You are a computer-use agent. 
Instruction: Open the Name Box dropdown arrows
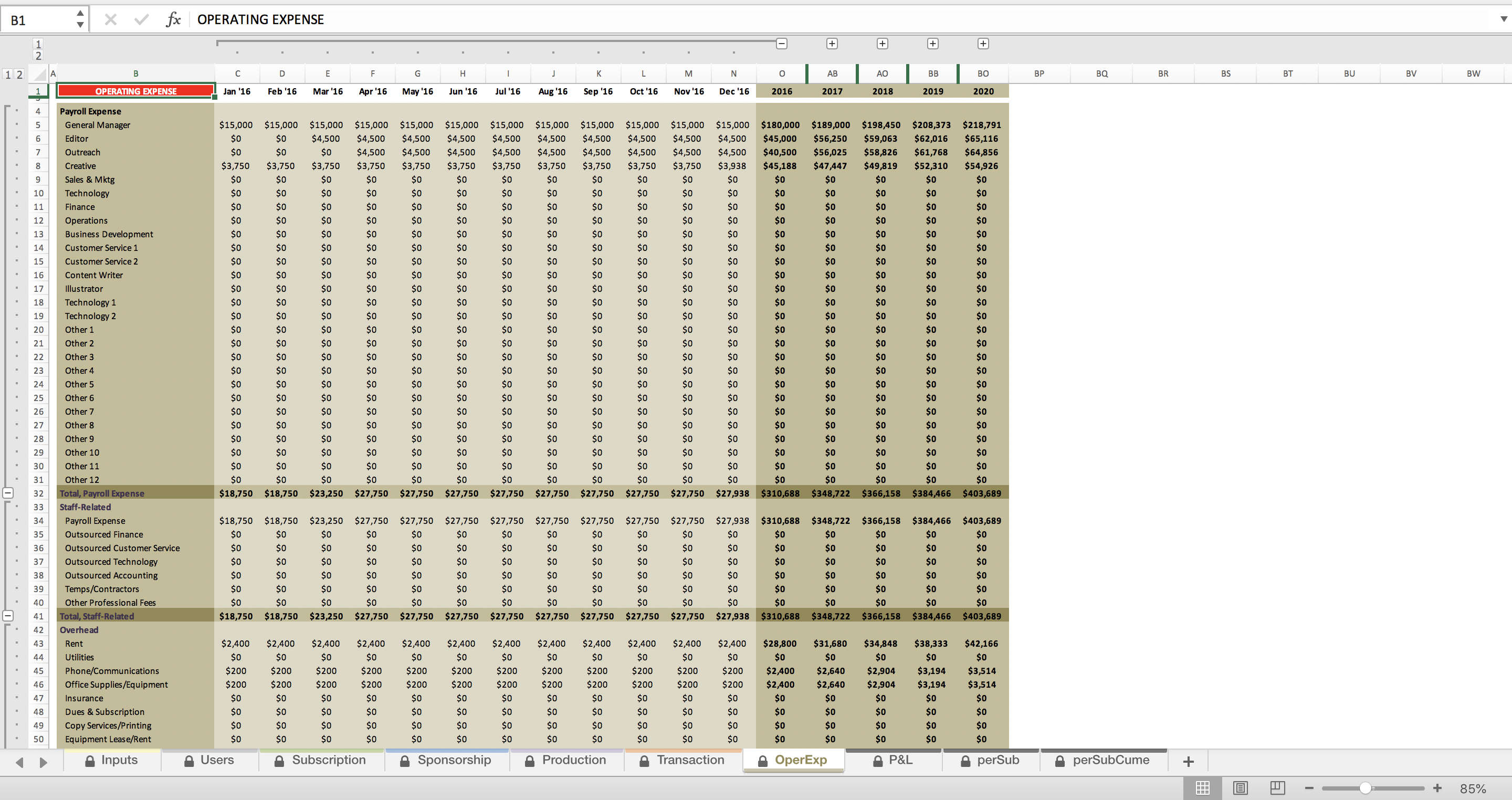(80, 19)
